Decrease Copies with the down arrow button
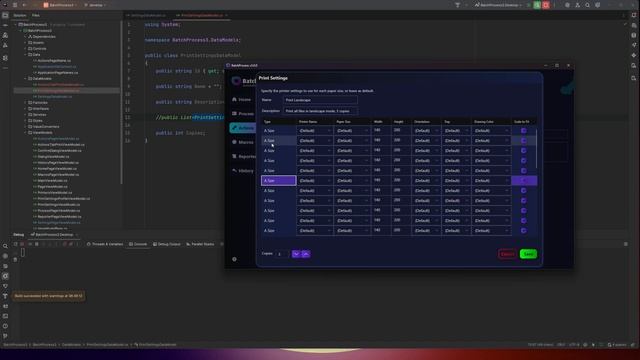 [296, 254]
